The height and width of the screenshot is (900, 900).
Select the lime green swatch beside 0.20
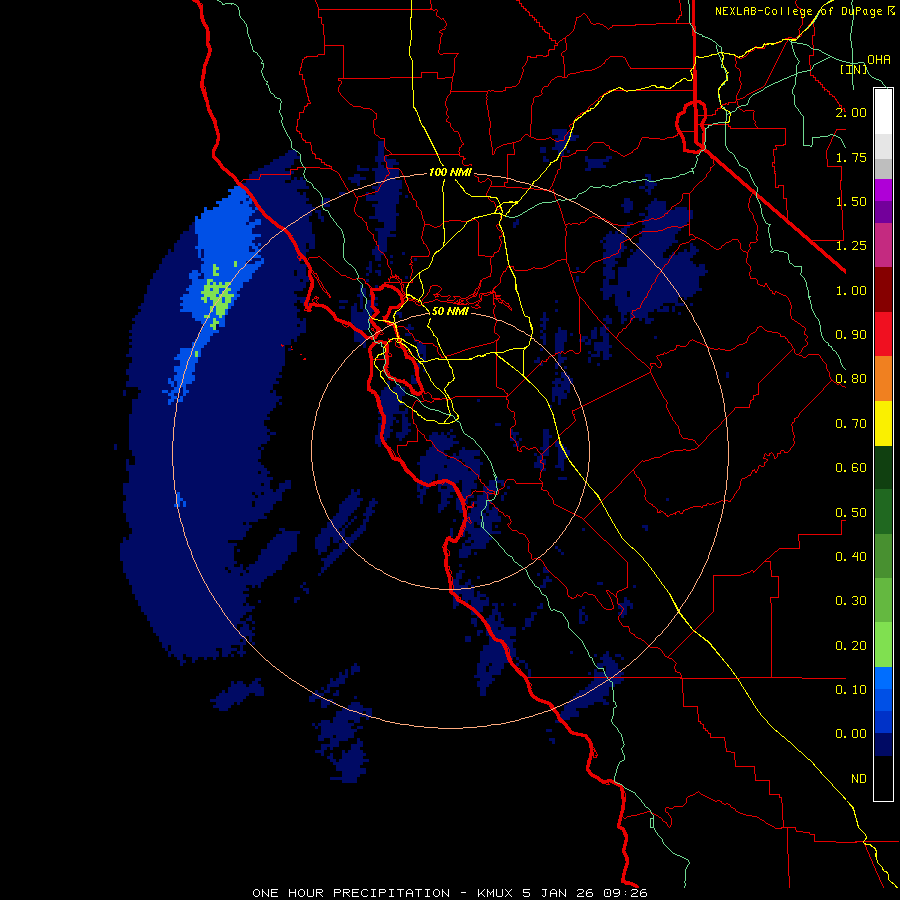[x=883, y=645]
